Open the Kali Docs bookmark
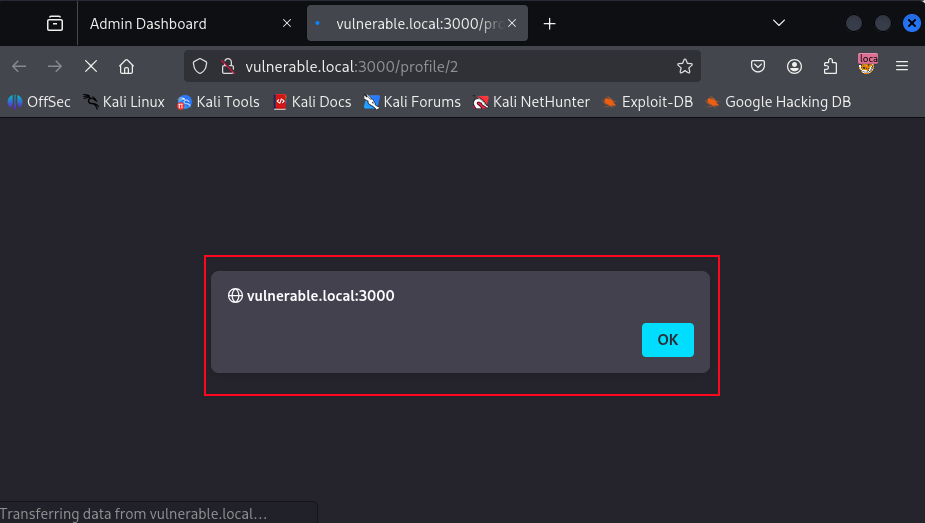Viewport: 925px width, 523px height. point(313,102)
